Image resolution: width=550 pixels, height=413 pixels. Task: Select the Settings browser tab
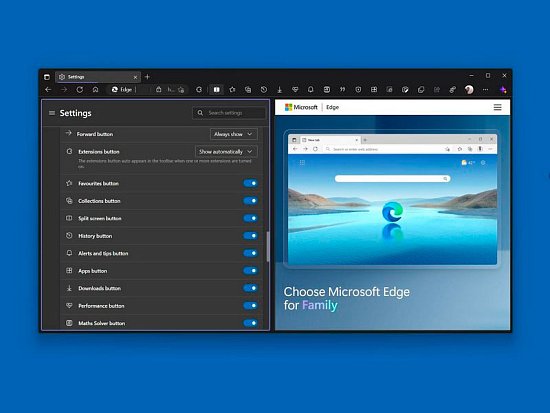tap(98, 77)
